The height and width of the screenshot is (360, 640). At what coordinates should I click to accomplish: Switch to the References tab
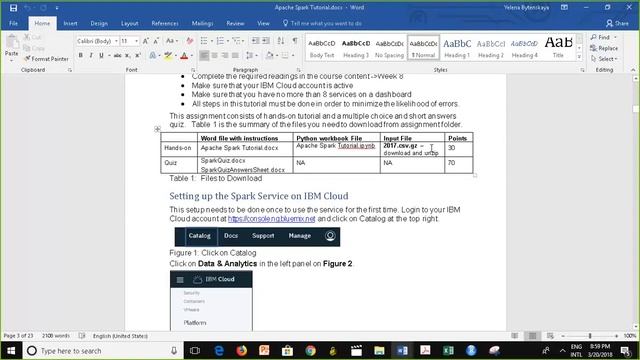[x=165, y=23]
